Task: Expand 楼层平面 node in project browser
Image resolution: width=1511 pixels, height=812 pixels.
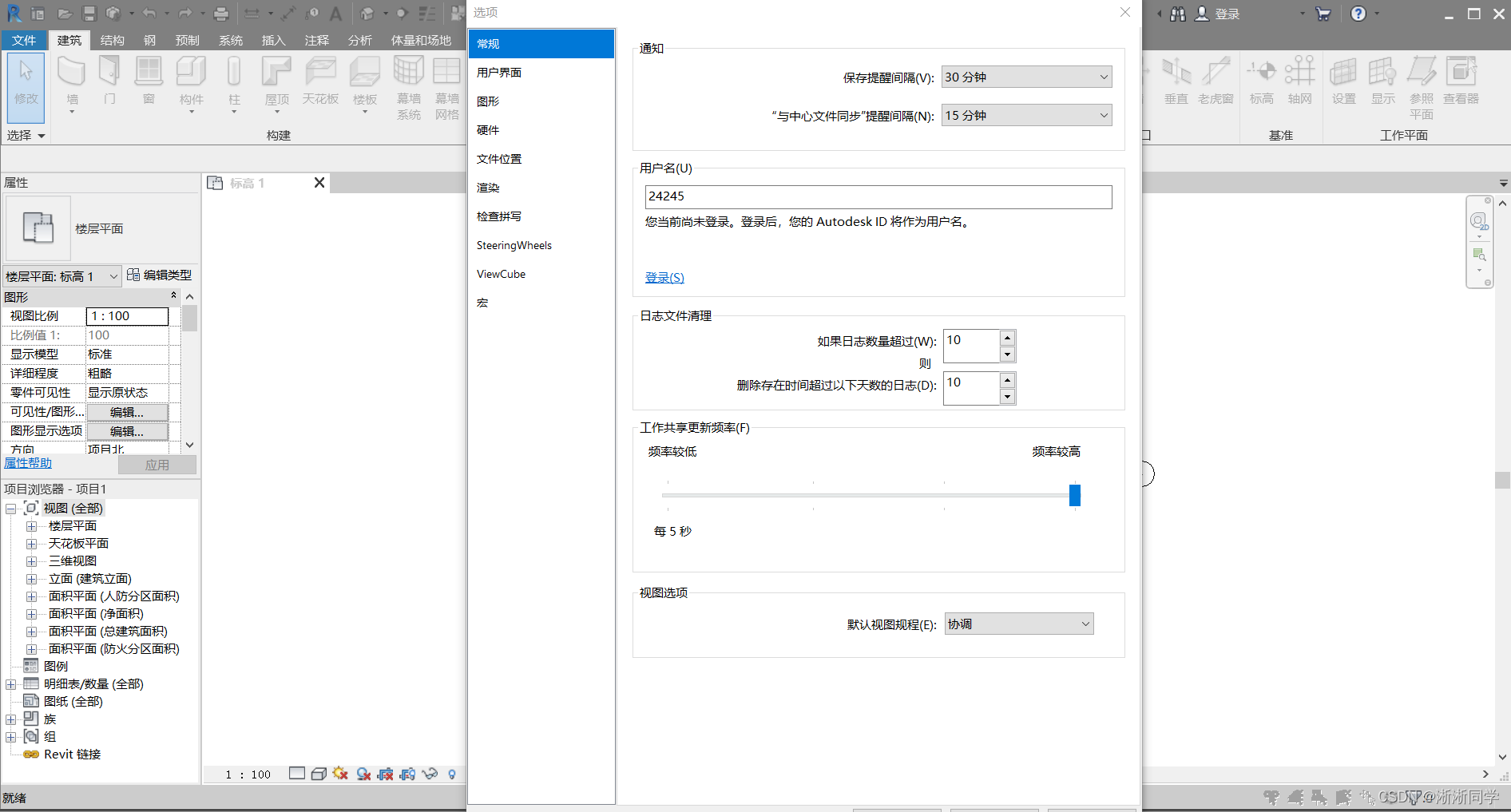Action: [x=32, y=526]
